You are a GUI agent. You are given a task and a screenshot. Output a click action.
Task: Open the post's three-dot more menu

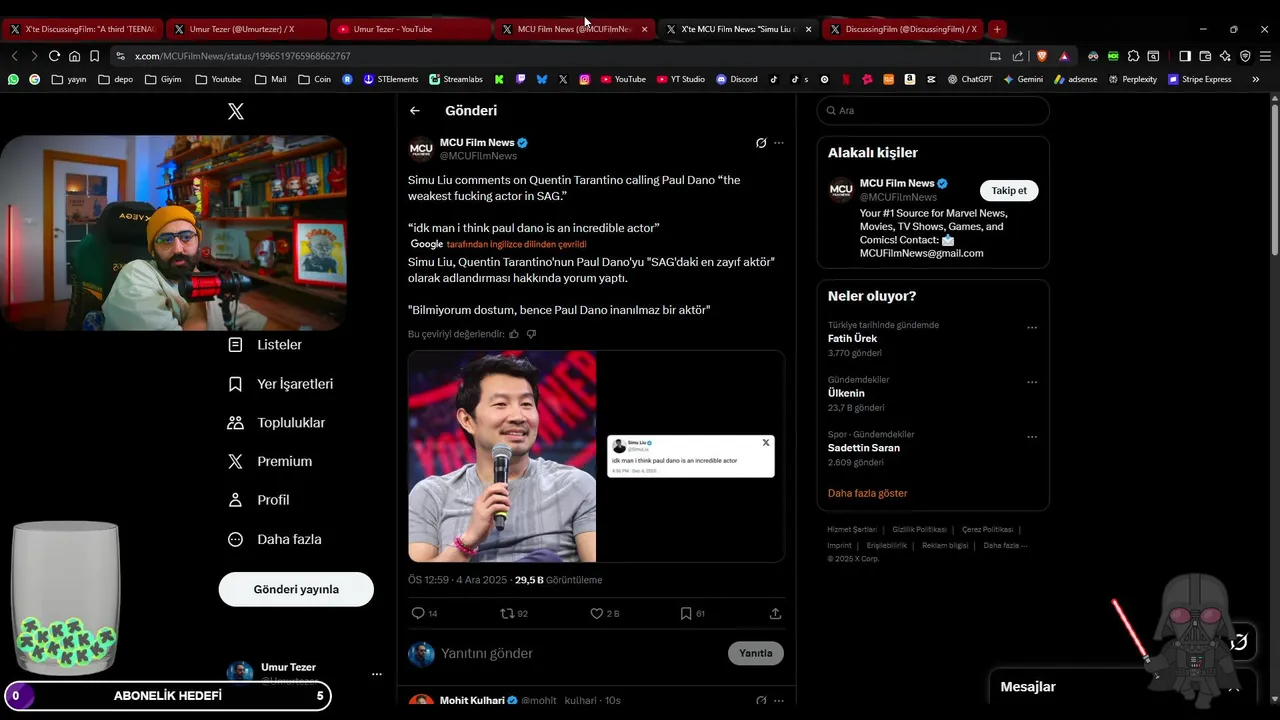coord(779,143)
